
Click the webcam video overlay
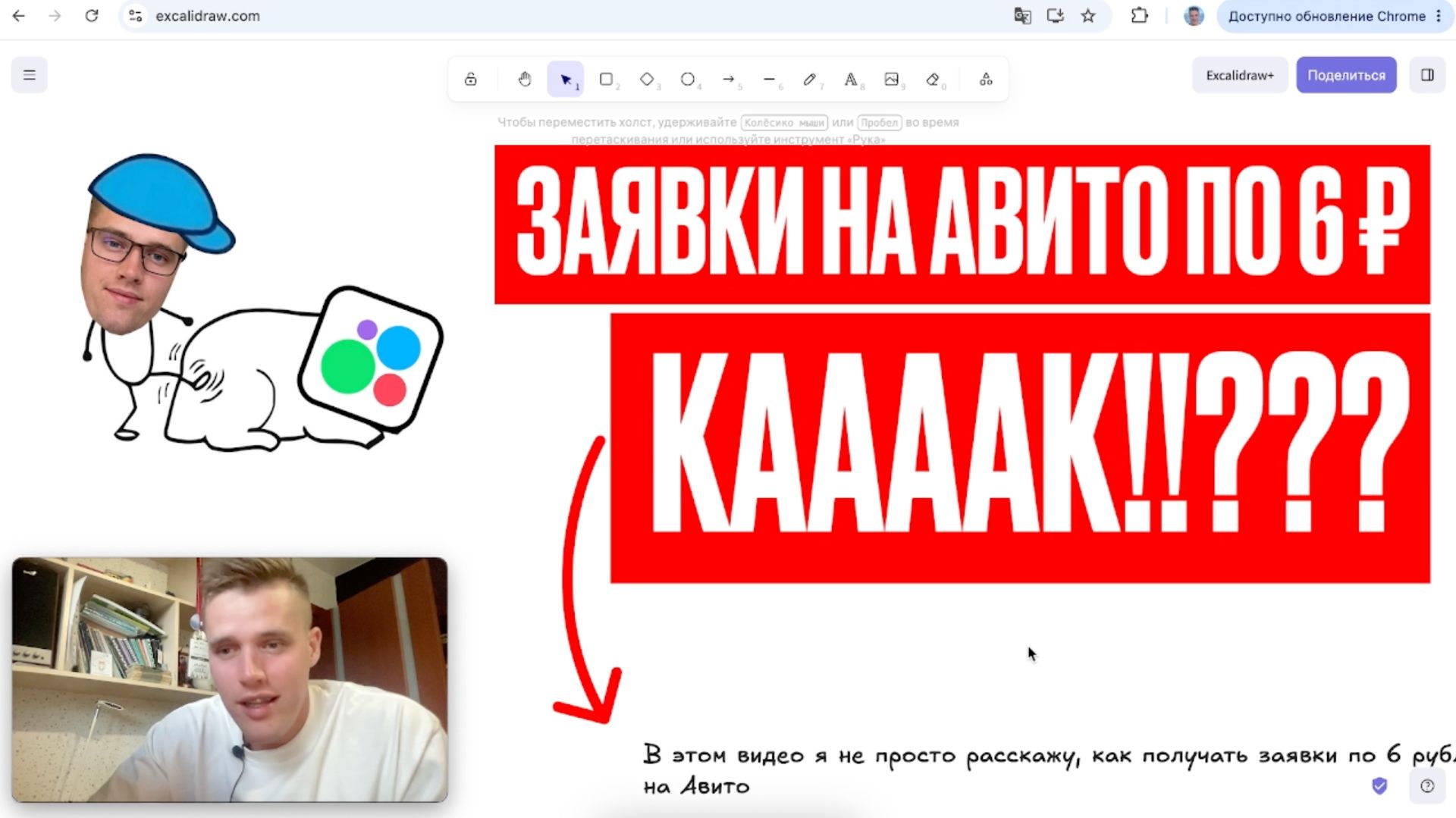pyautogui.click(x=230, y=680)
